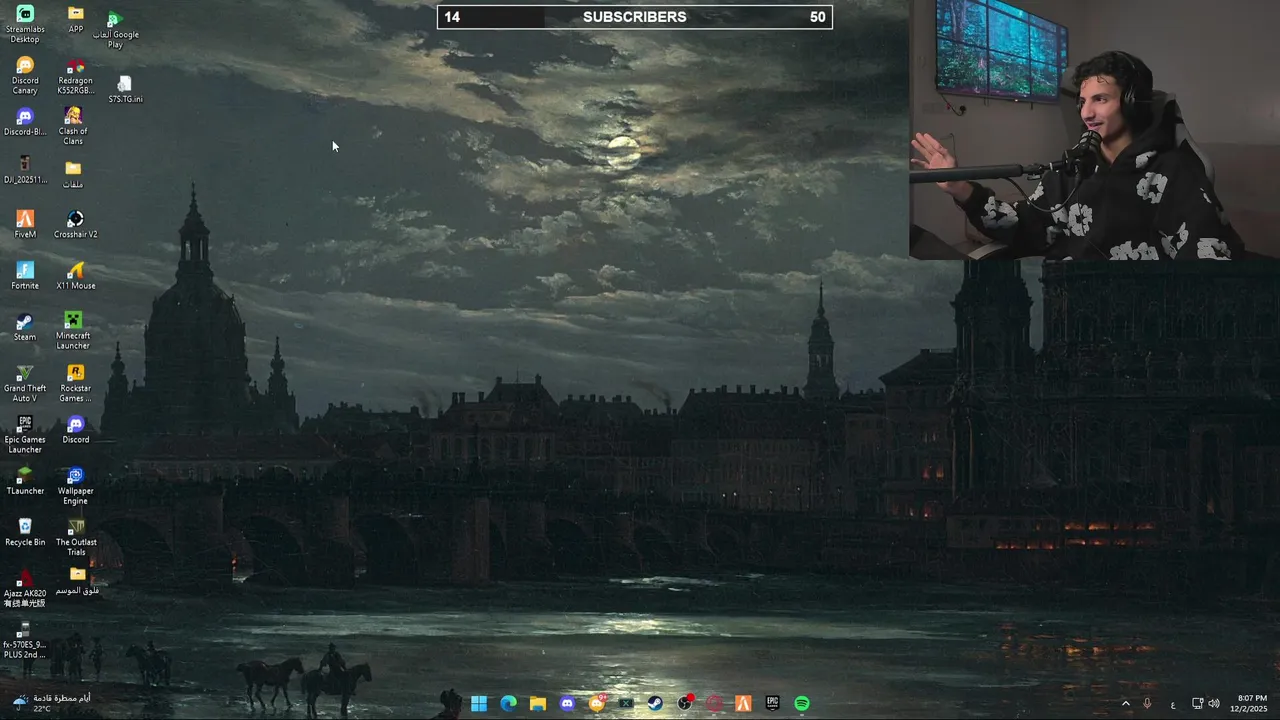Launch FiveM from the desktop
The image size is (1280, 720).
25,224
